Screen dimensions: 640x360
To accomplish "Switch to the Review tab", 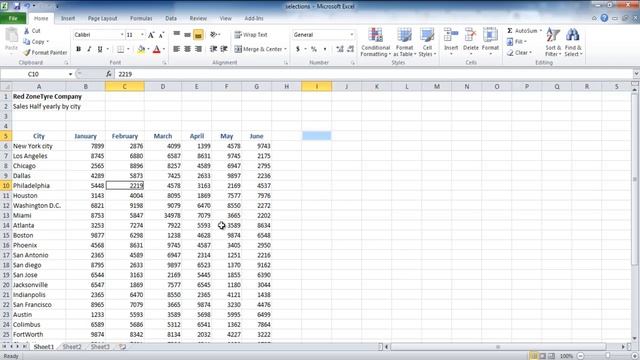I will coord(198,18).
